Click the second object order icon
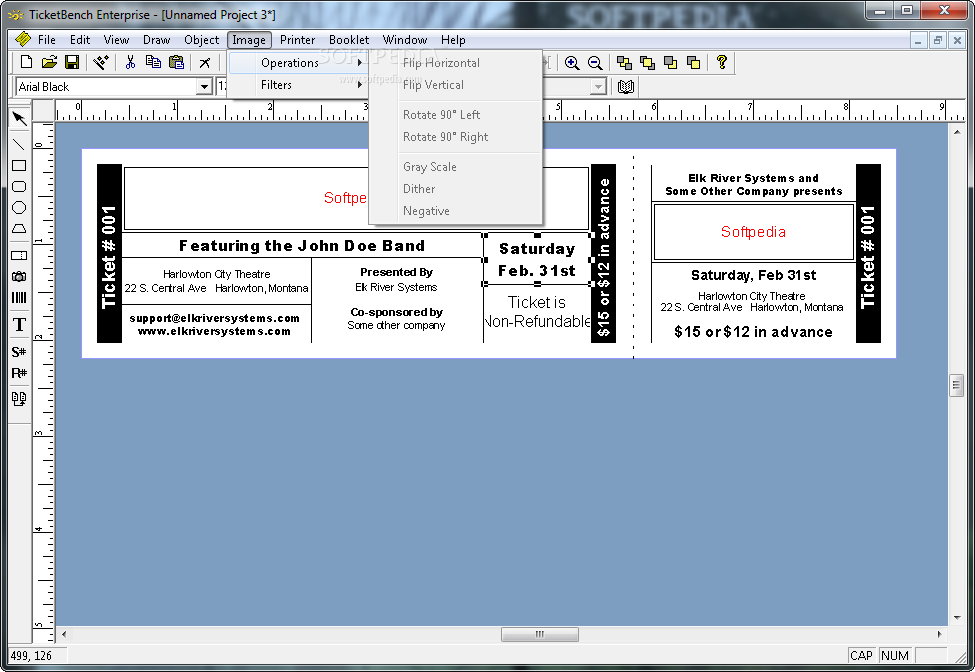The image size is (975, 672). coord(647,63)
